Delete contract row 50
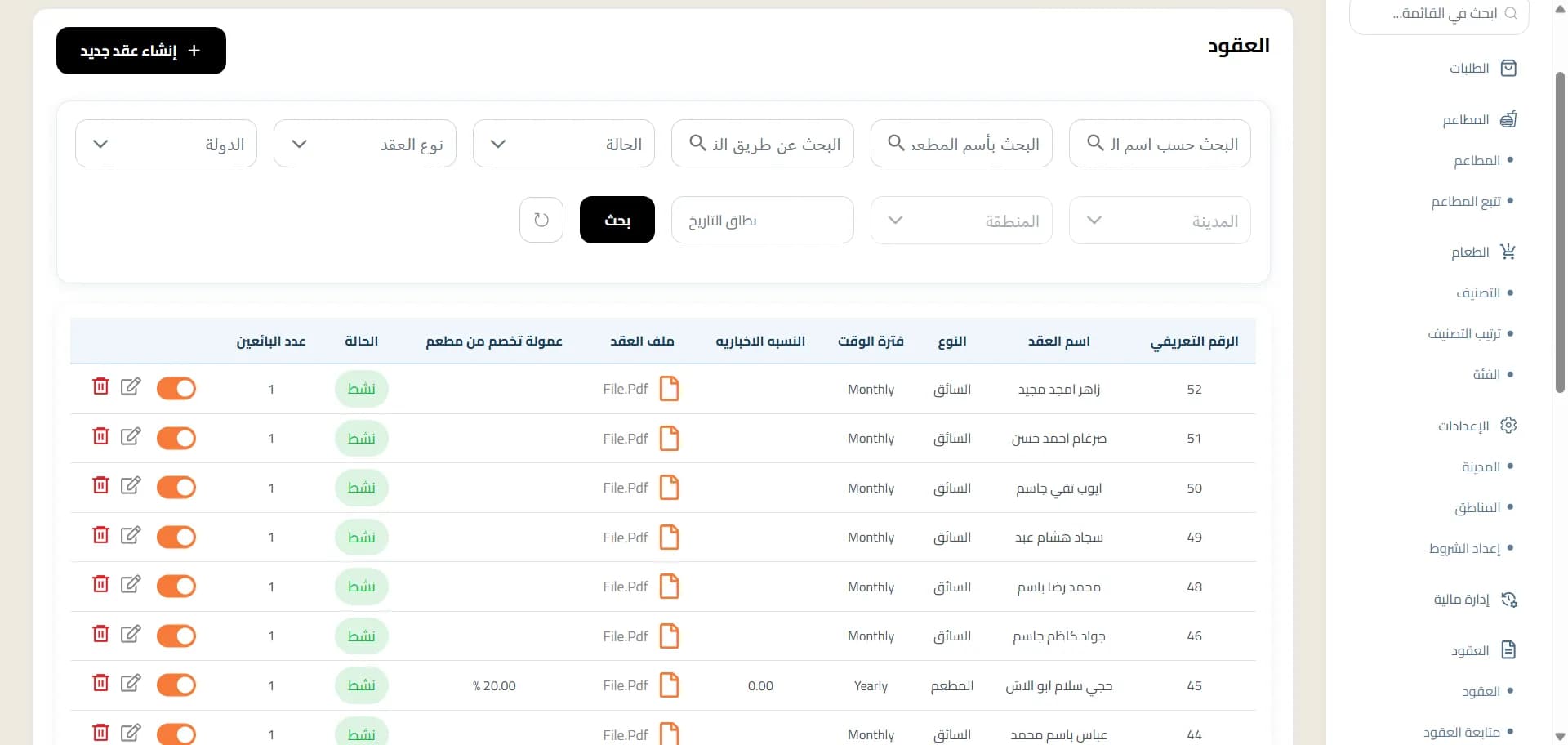Image resolution: width=1568 pixels, height=745 pixels. (x=100, y=485)
